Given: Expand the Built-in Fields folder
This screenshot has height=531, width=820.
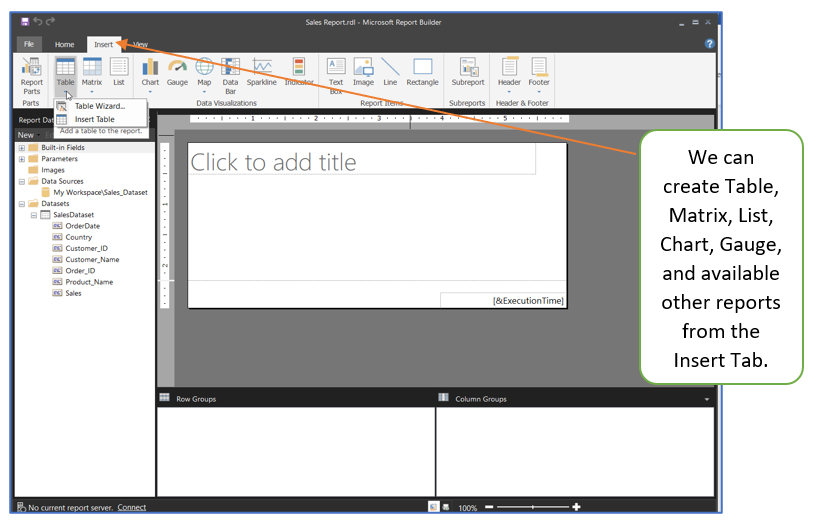Looking at the screenshot, I should (x=21, y=148).
